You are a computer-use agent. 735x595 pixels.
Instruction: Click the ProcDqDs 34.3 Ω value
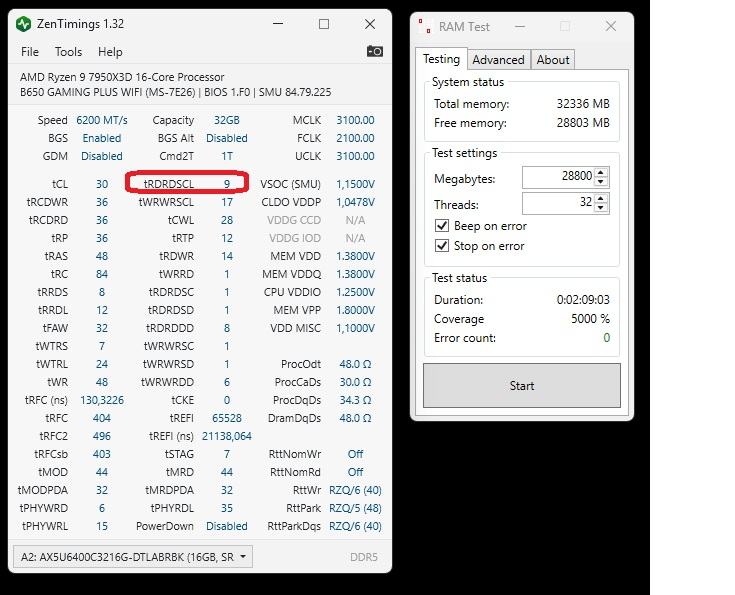point(355,400)
